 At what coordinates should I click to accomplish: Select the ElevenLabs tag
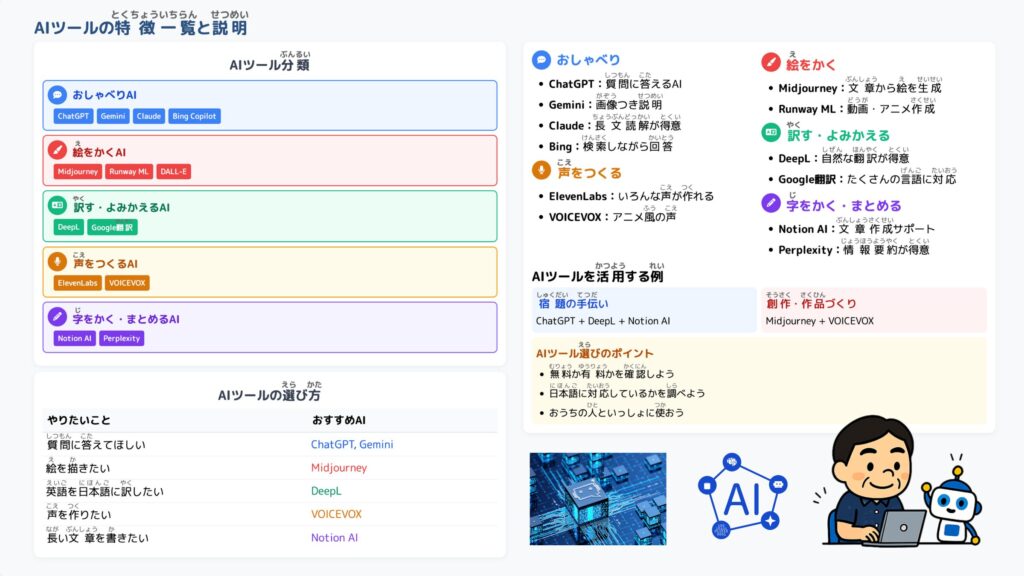(78, 283)
